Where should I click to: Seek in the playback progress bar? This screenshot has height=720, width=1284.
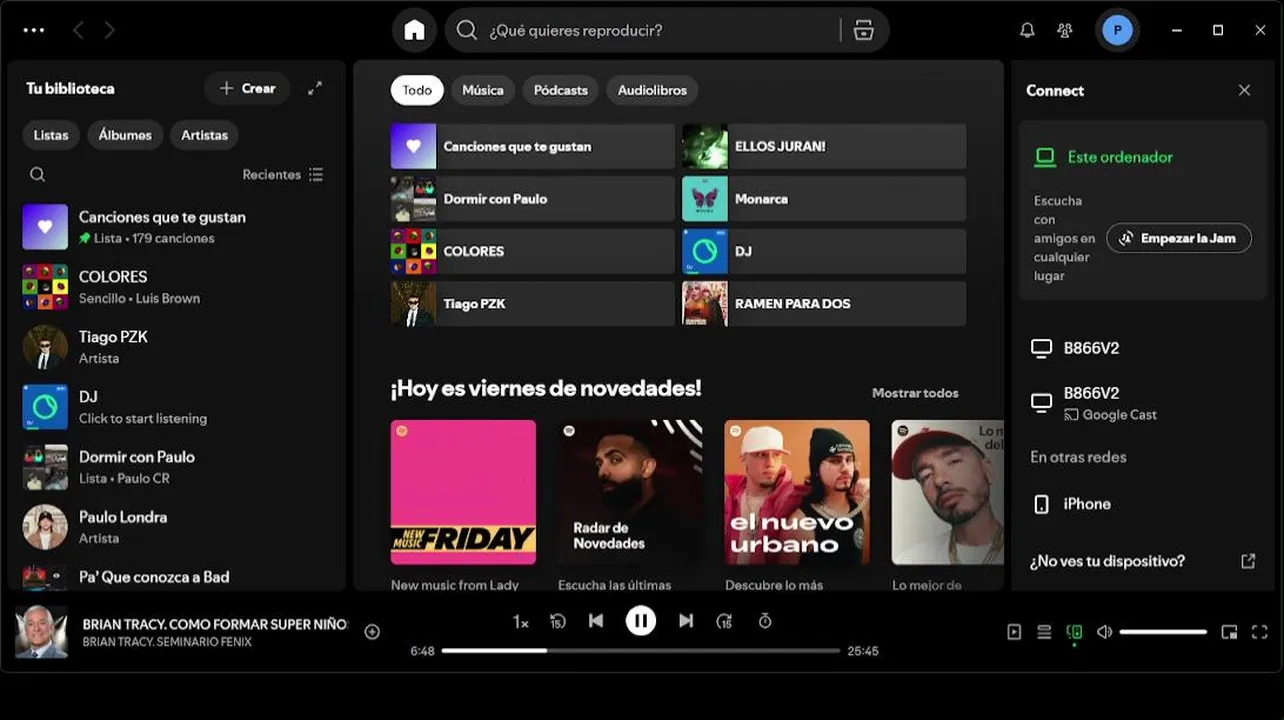pos(641,650)
